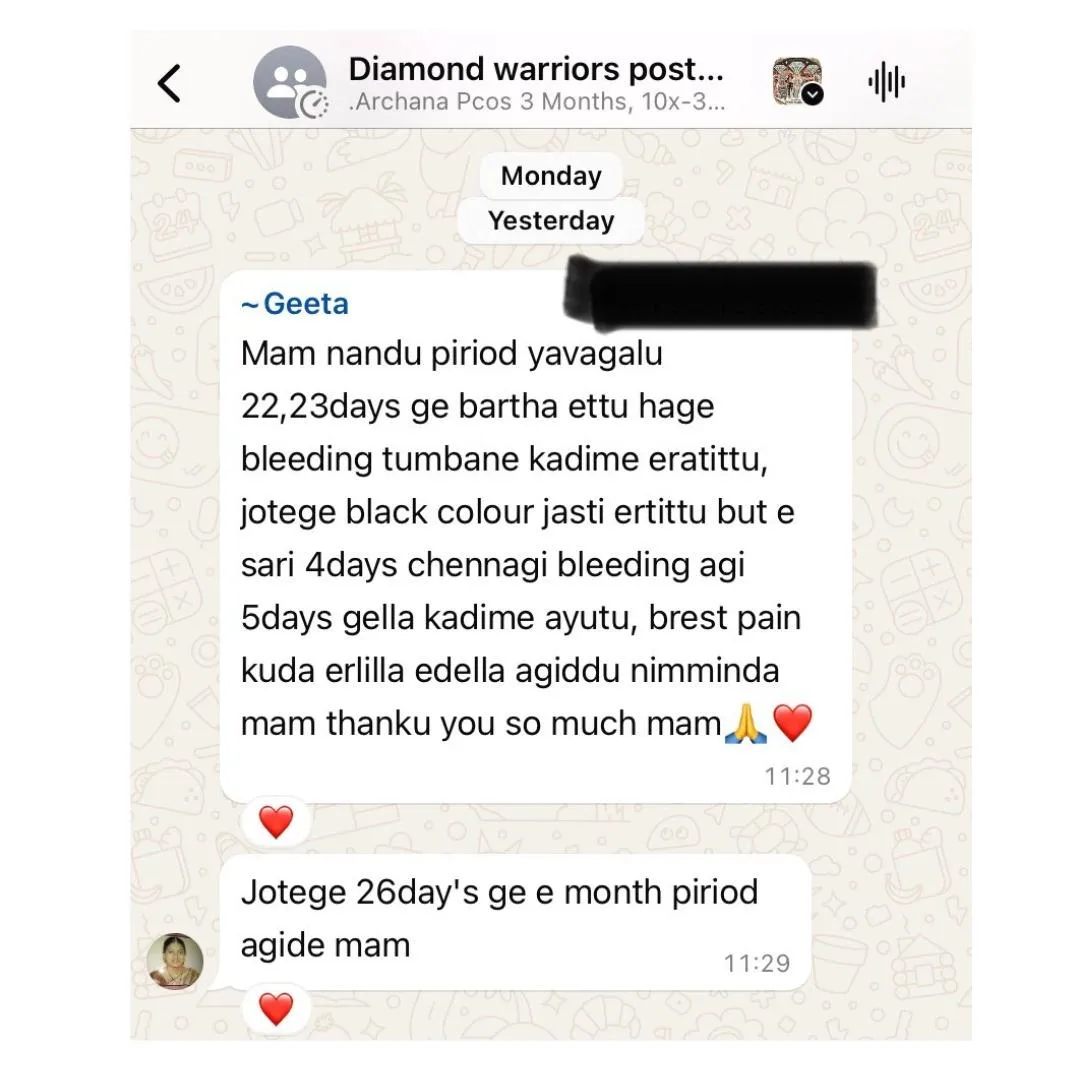Tap the Monday date chip
Image resolution: width=1080 pixels, height=1080 pixels.
click(x=551, y=176)
